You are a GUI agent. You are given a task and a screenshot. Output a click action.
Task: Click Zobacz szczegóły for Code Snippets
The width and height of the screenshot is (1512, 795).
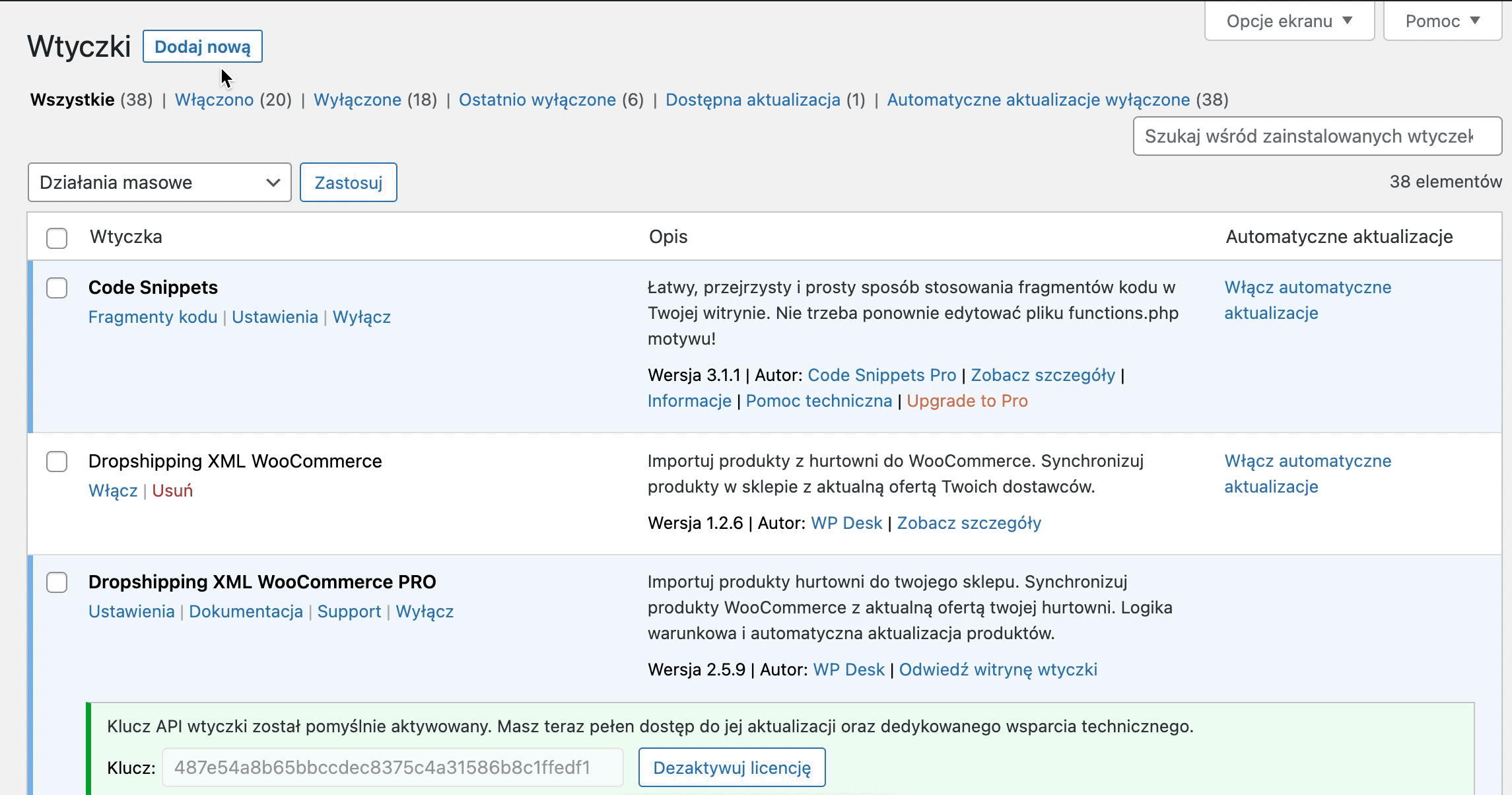(1043, 375)
